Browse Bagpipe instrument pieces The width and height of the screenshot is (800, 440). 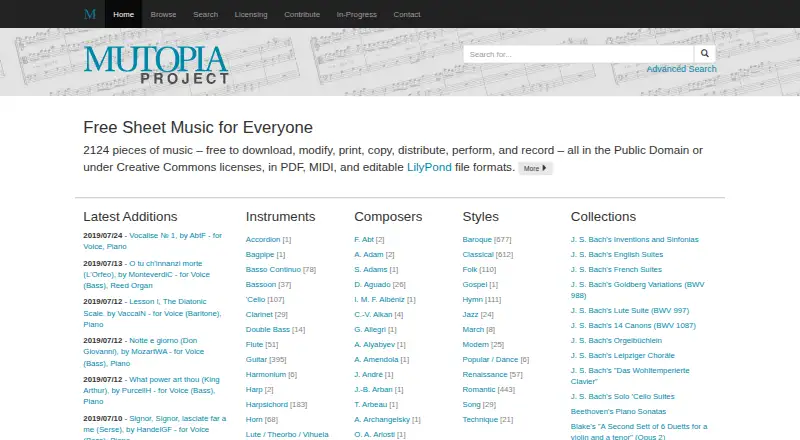pos(260,254)
